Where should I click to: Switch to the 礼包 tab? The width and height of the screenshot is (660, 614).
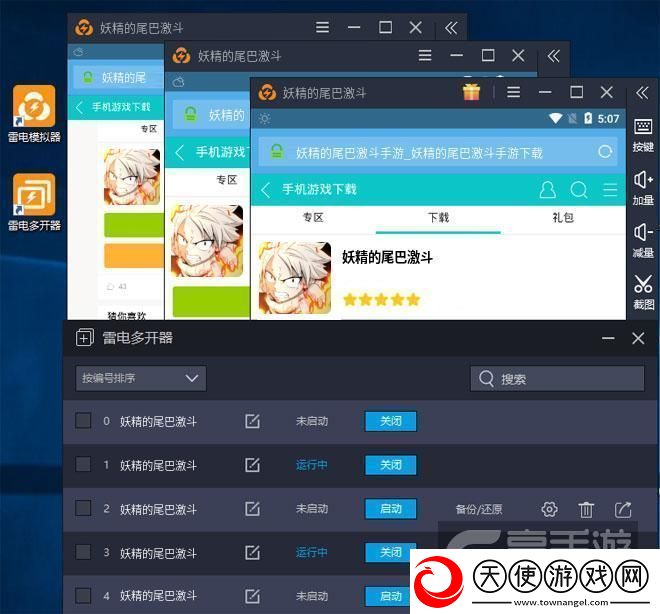[x=563, y=218]
